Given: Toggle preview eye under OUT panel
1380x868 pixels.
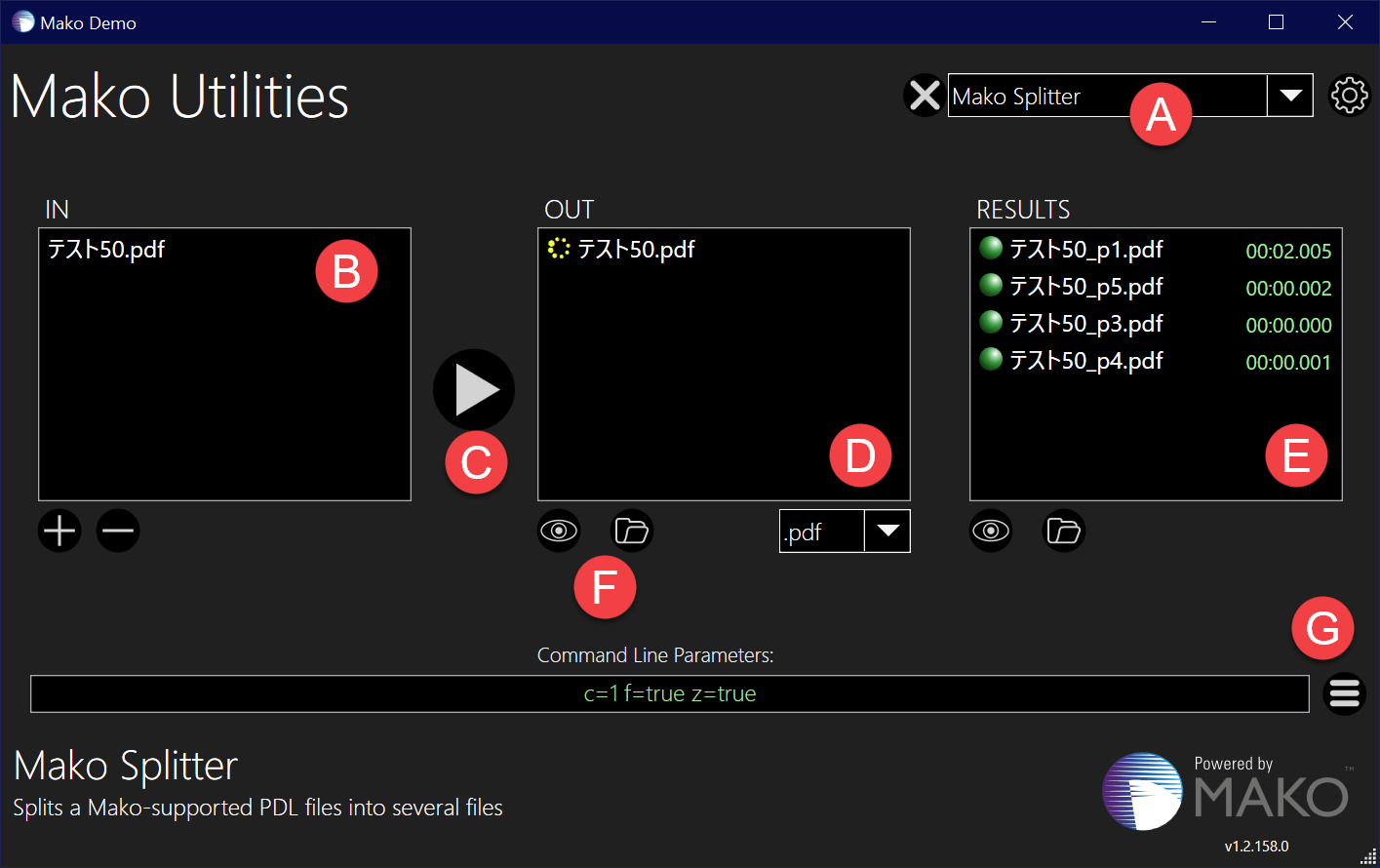Looking at the screenshot, I should [x=559, y=532].
